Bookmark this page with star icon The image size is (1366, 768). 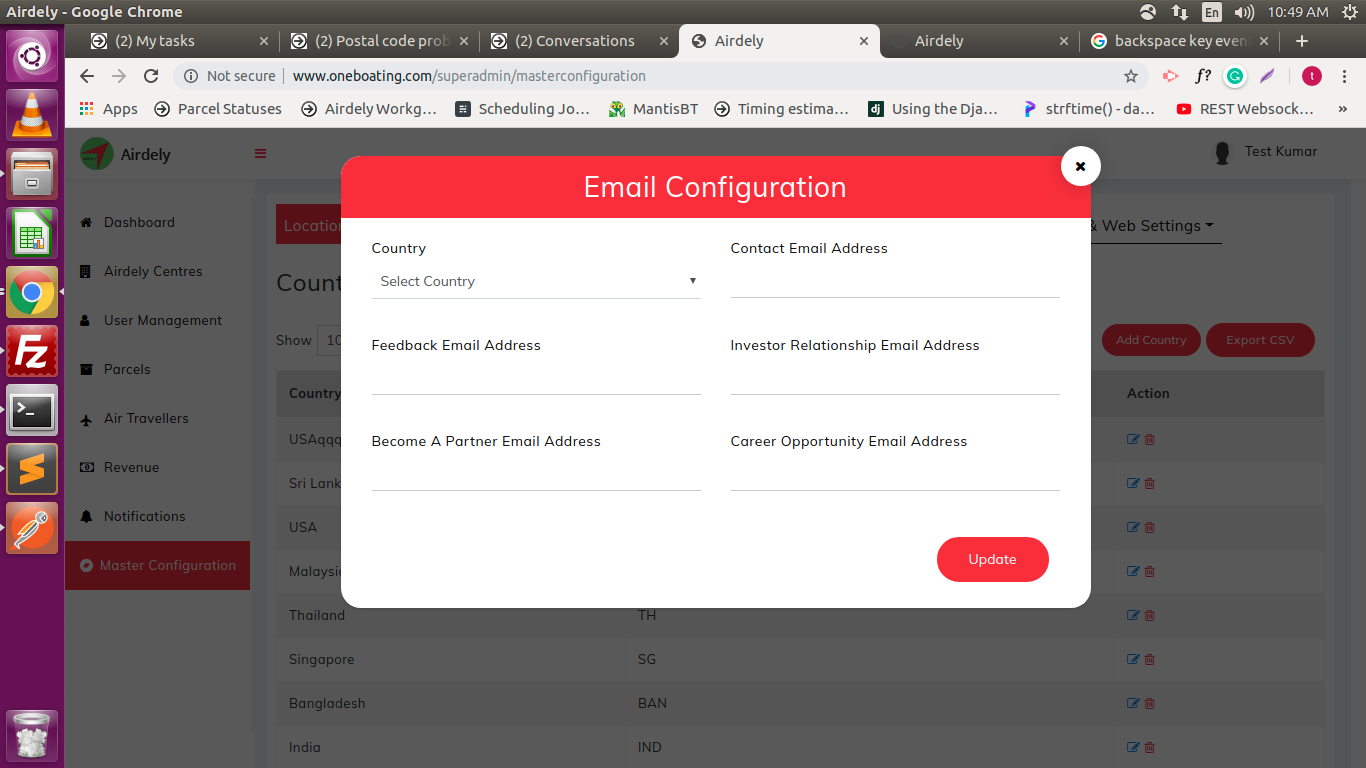click(x=1131, y=76)
